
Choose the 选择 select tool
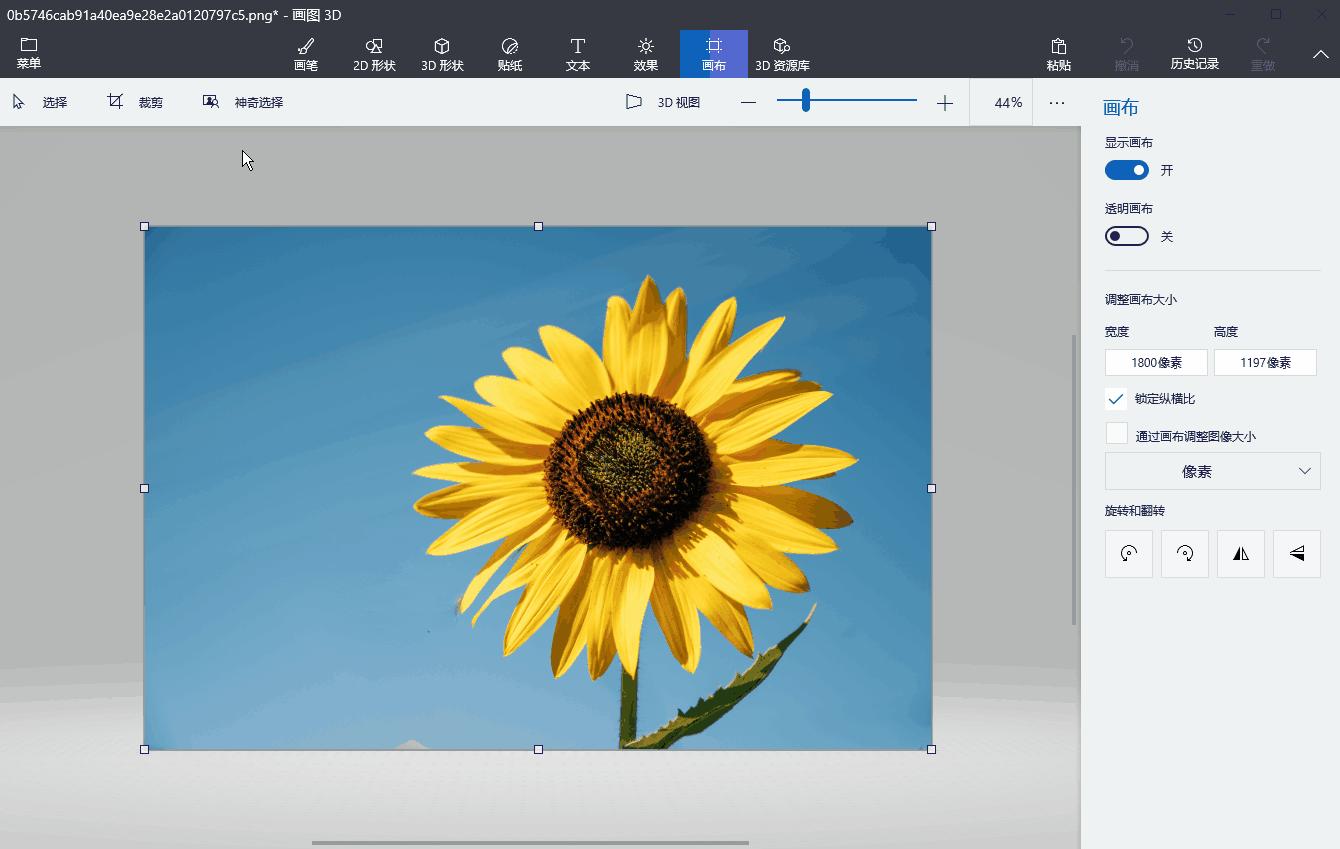pos(40,102)
